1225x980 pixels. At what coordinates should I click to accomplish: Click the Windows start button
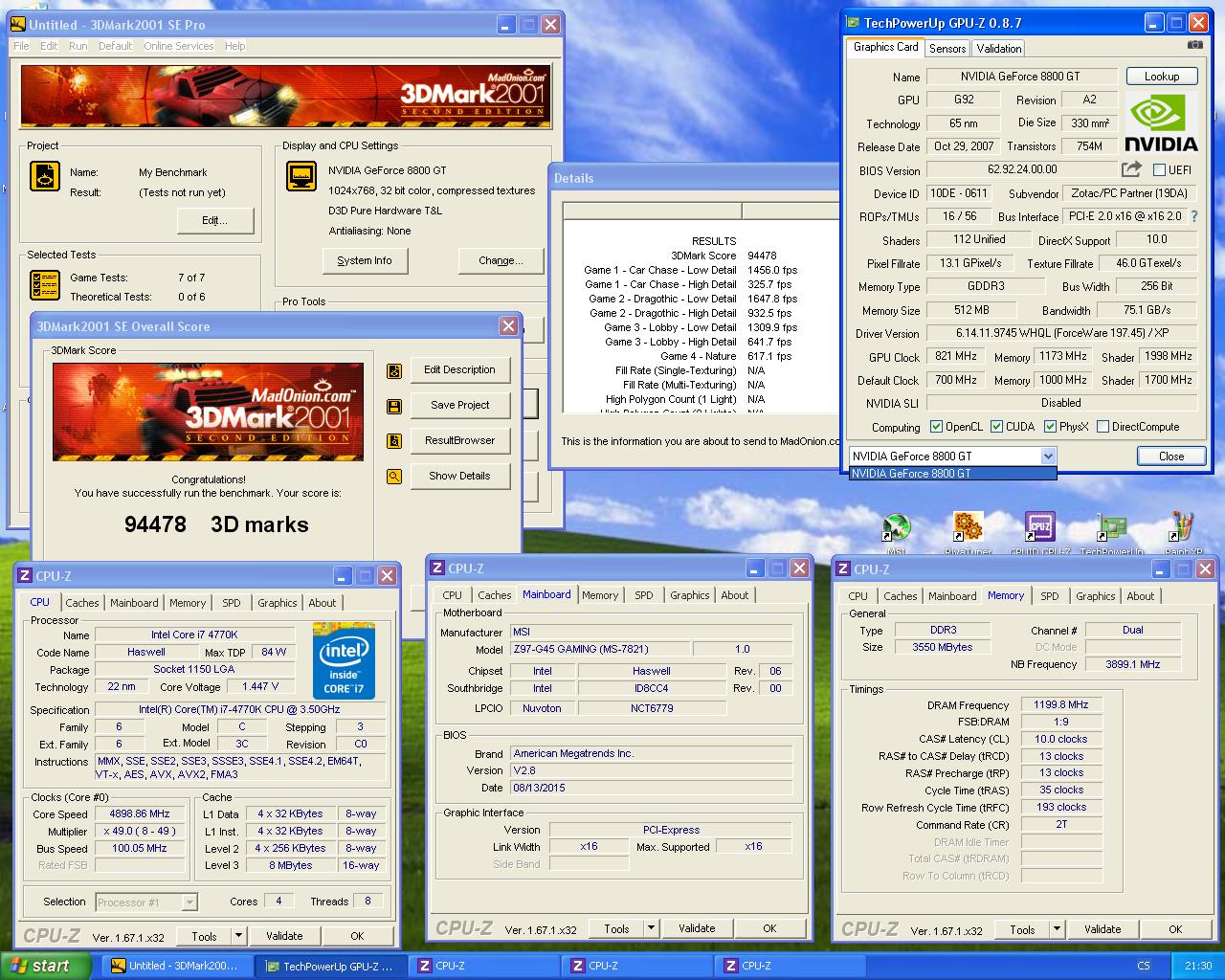click(46, 966)
